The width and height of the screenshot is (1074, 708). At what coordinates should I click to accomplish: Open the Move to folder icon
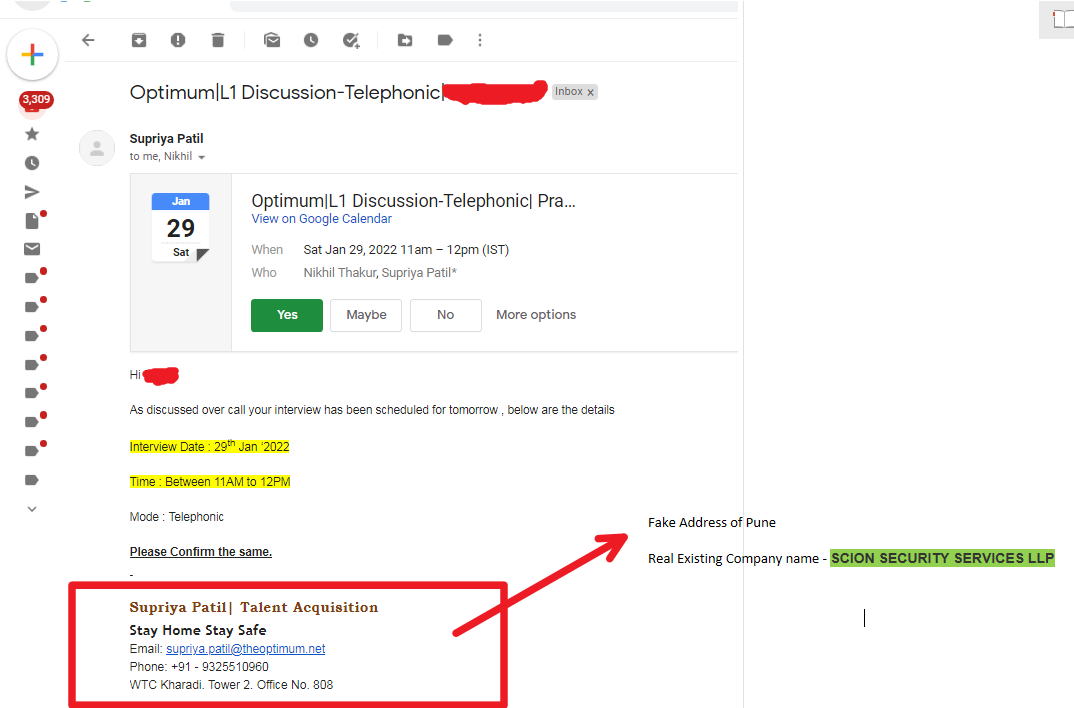pos(405,40)
